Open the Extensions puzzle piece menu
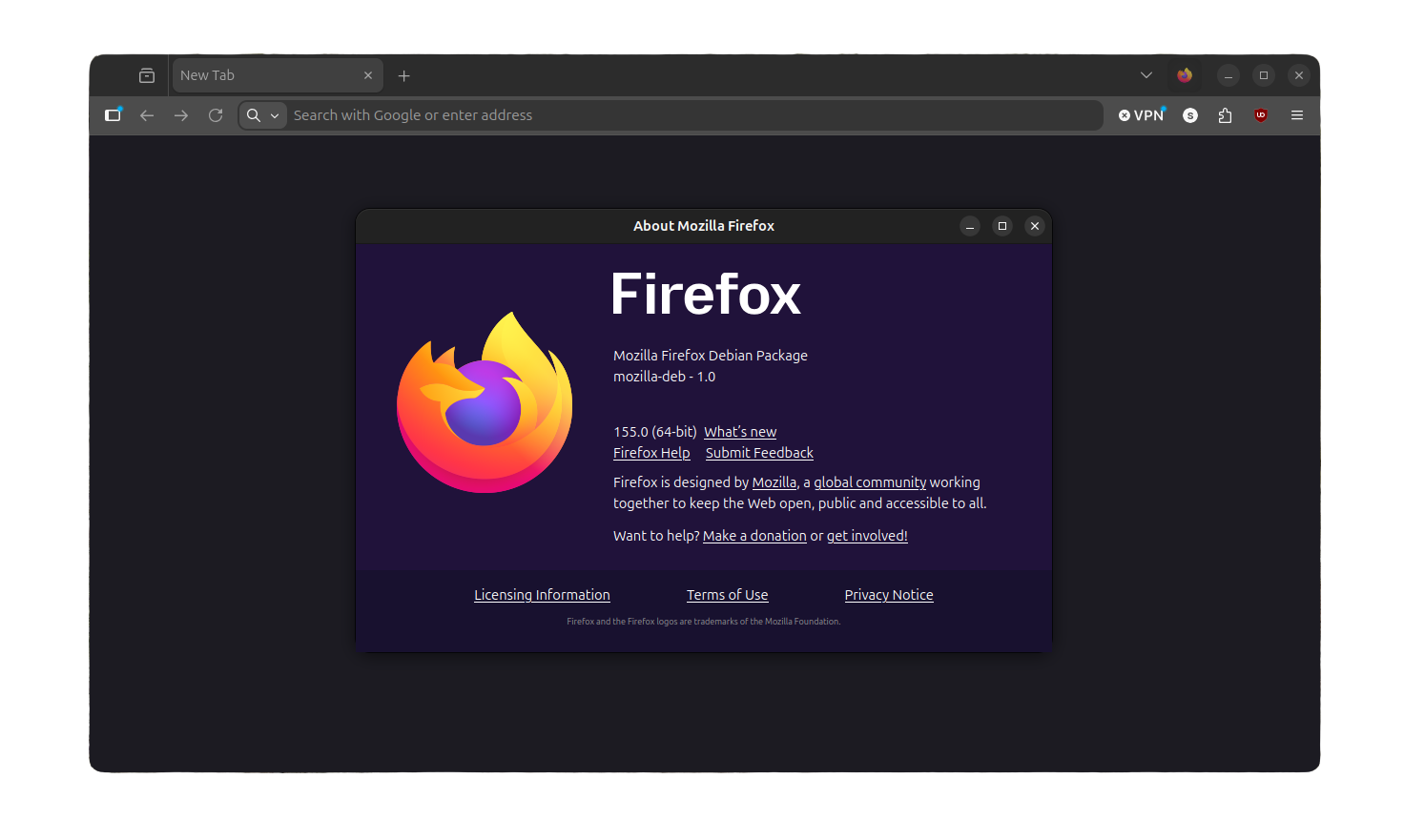Viewport: 1404px width, 840px height. (x=1226, y=115)
